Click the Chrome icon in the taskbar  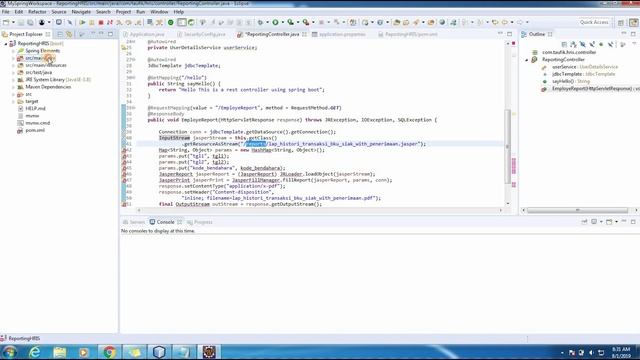coord(109,352)
